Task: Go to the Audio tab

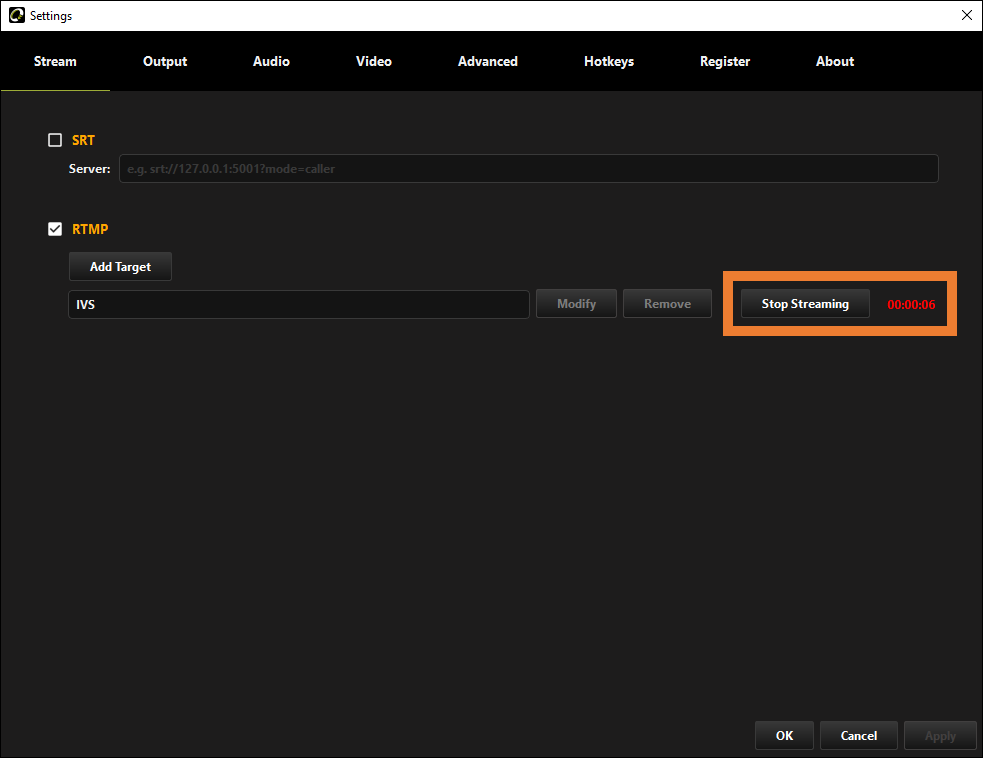Action: coord(271,61)
